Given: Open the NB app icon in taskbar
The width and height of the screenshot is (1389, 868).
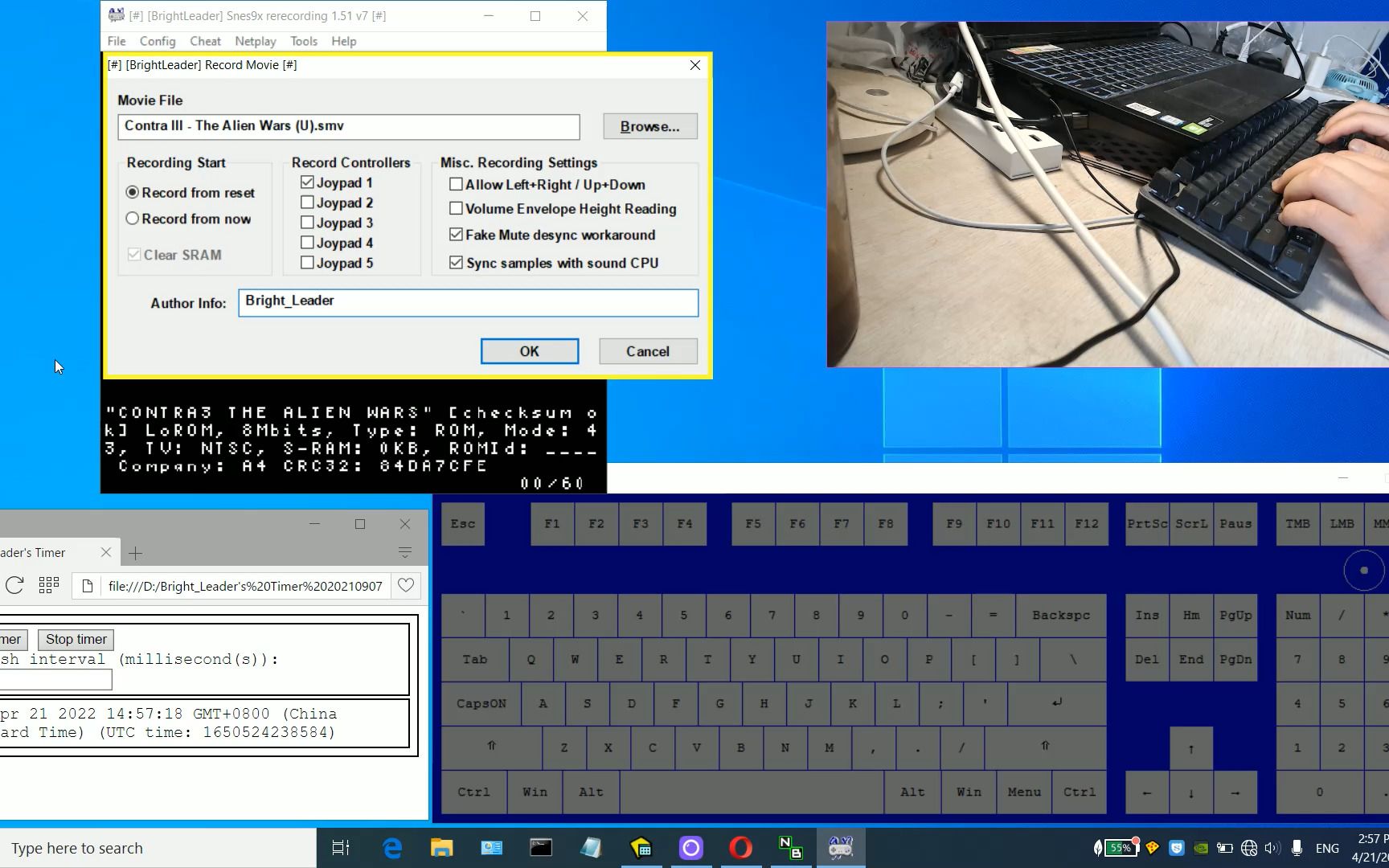Looking at the screenshot, I should pos(790,848).
